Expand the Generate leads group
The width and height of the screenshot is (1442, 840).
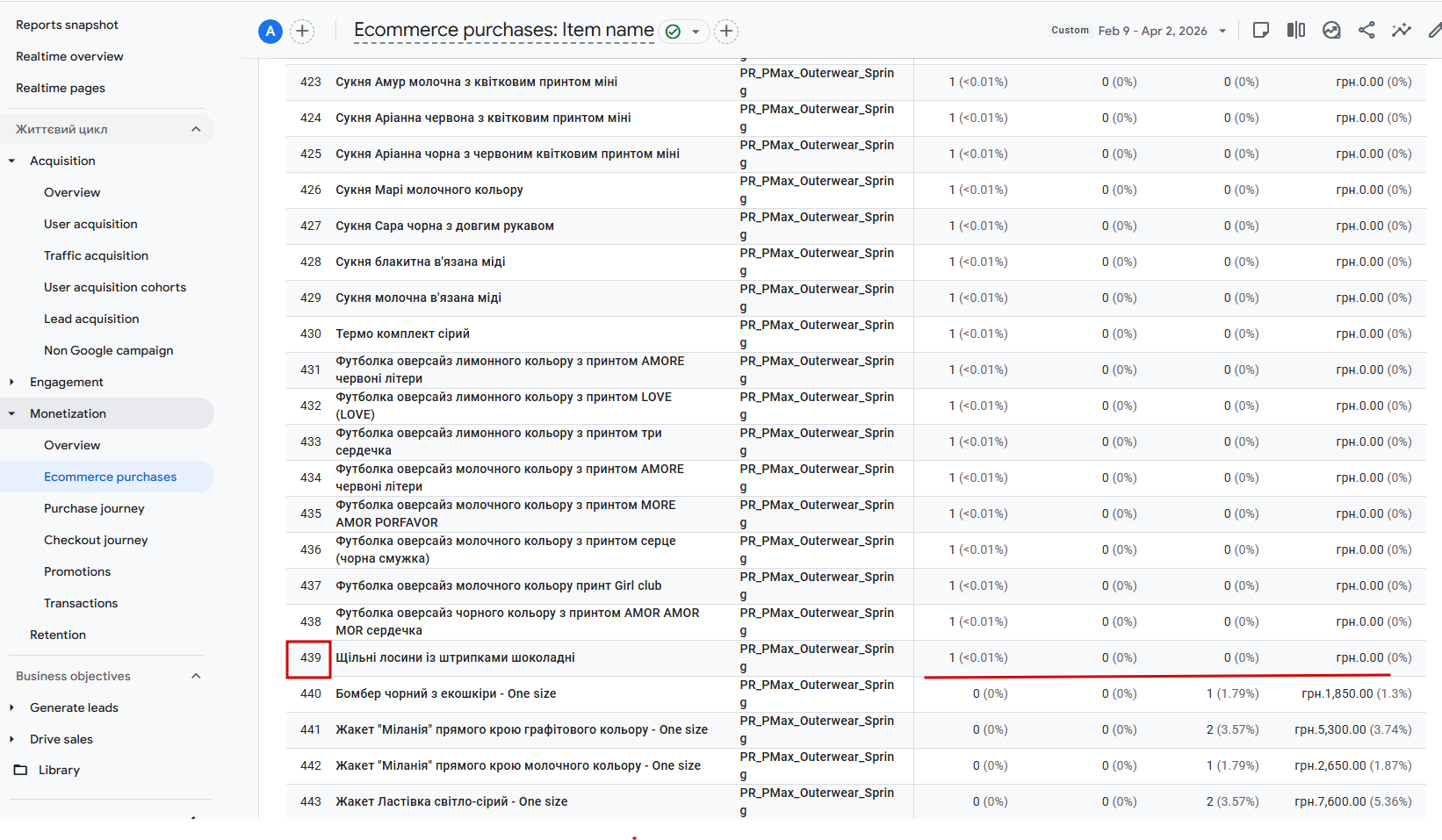click(x=11, y=707)
